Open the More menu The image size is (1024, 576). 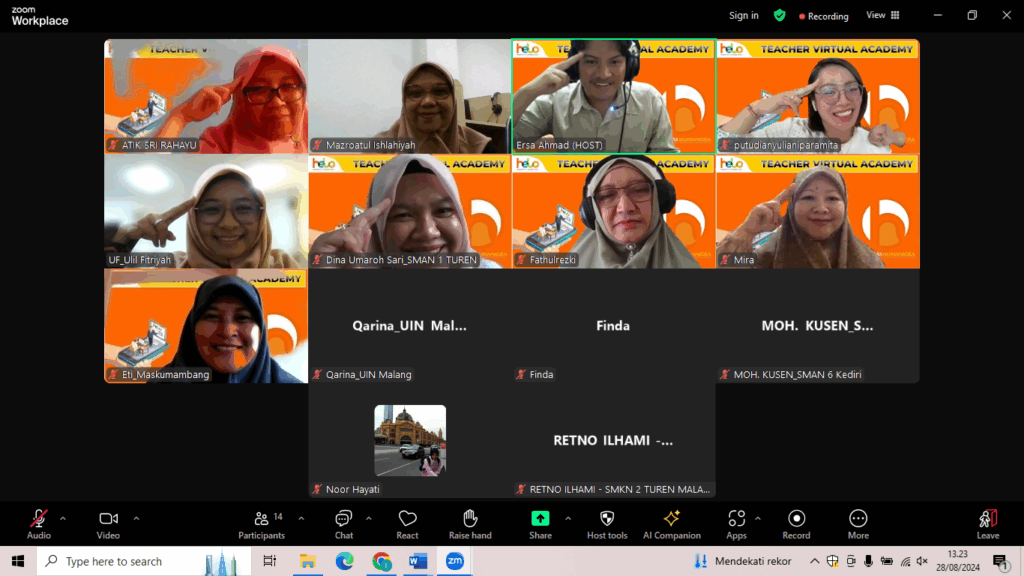858,523
